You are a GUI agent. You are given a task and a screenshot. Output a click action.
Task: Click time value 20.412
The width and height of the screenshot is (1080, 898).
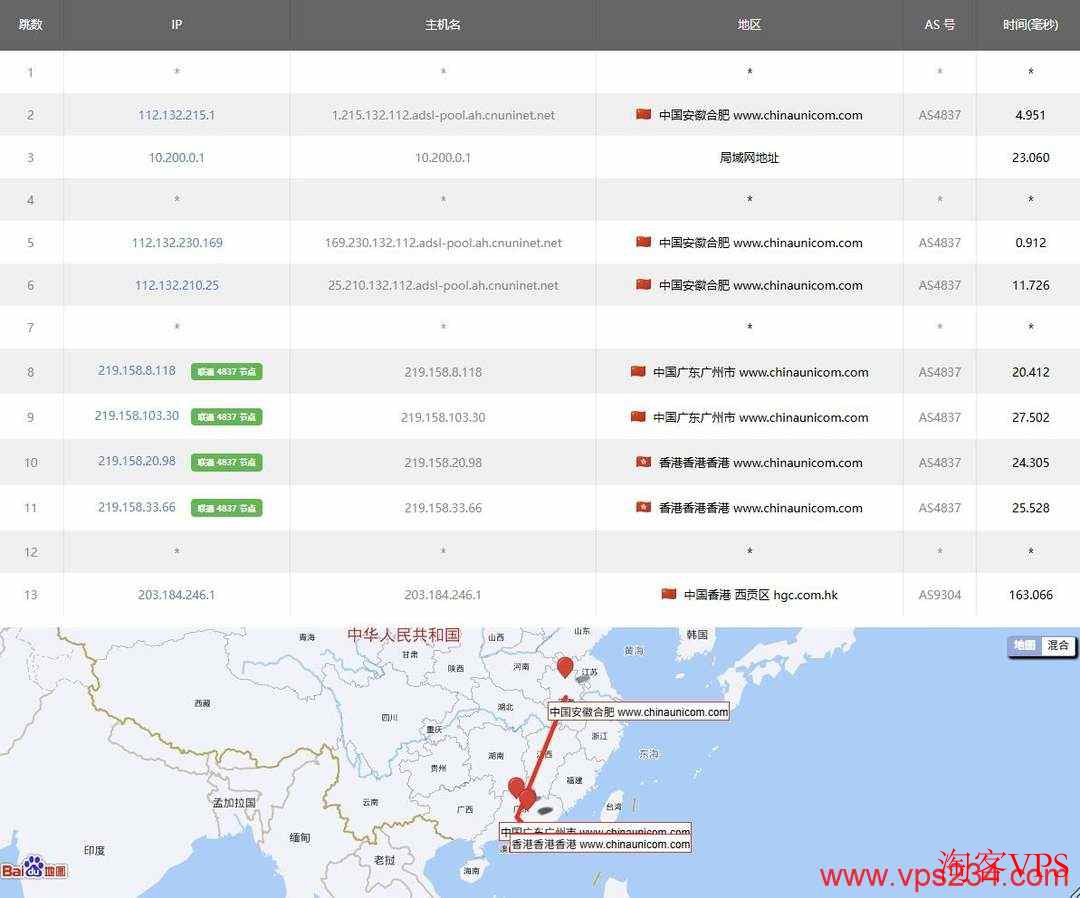pos(1030,372)
